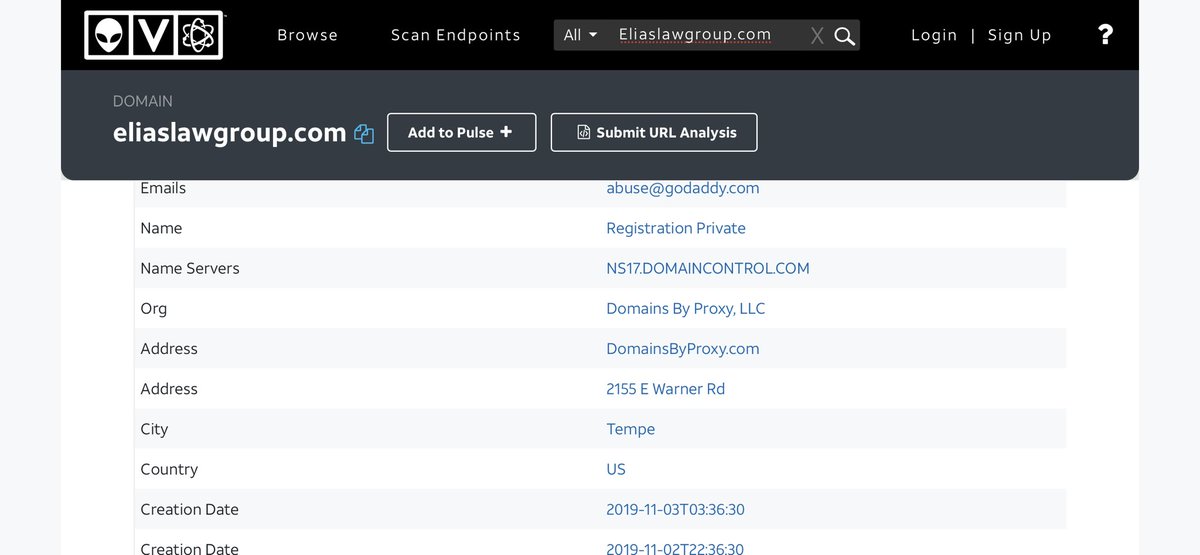This screenshot has width=1200, height=555.
Task: Open the All search filter dropdown
Action: [580, 35]
